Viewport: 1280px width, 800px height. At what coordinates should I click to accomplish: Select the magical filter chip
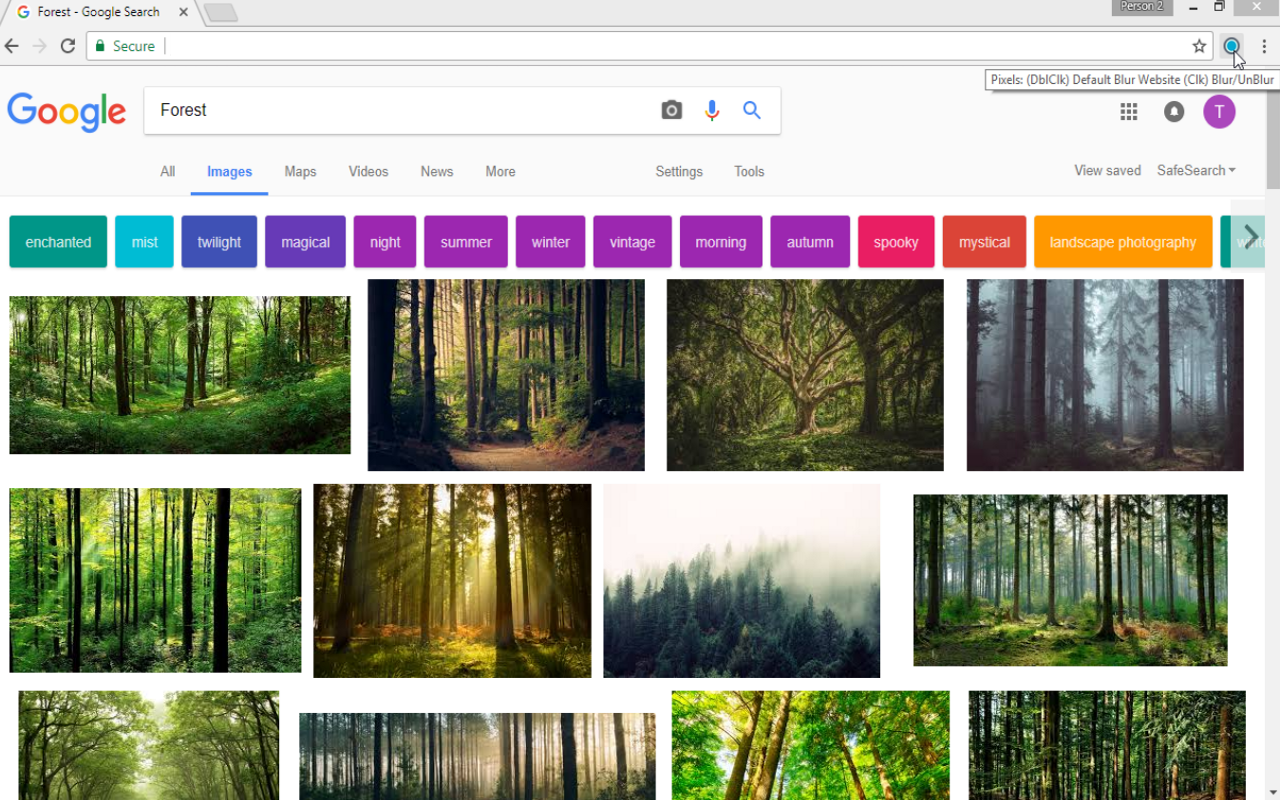[305, 242]
